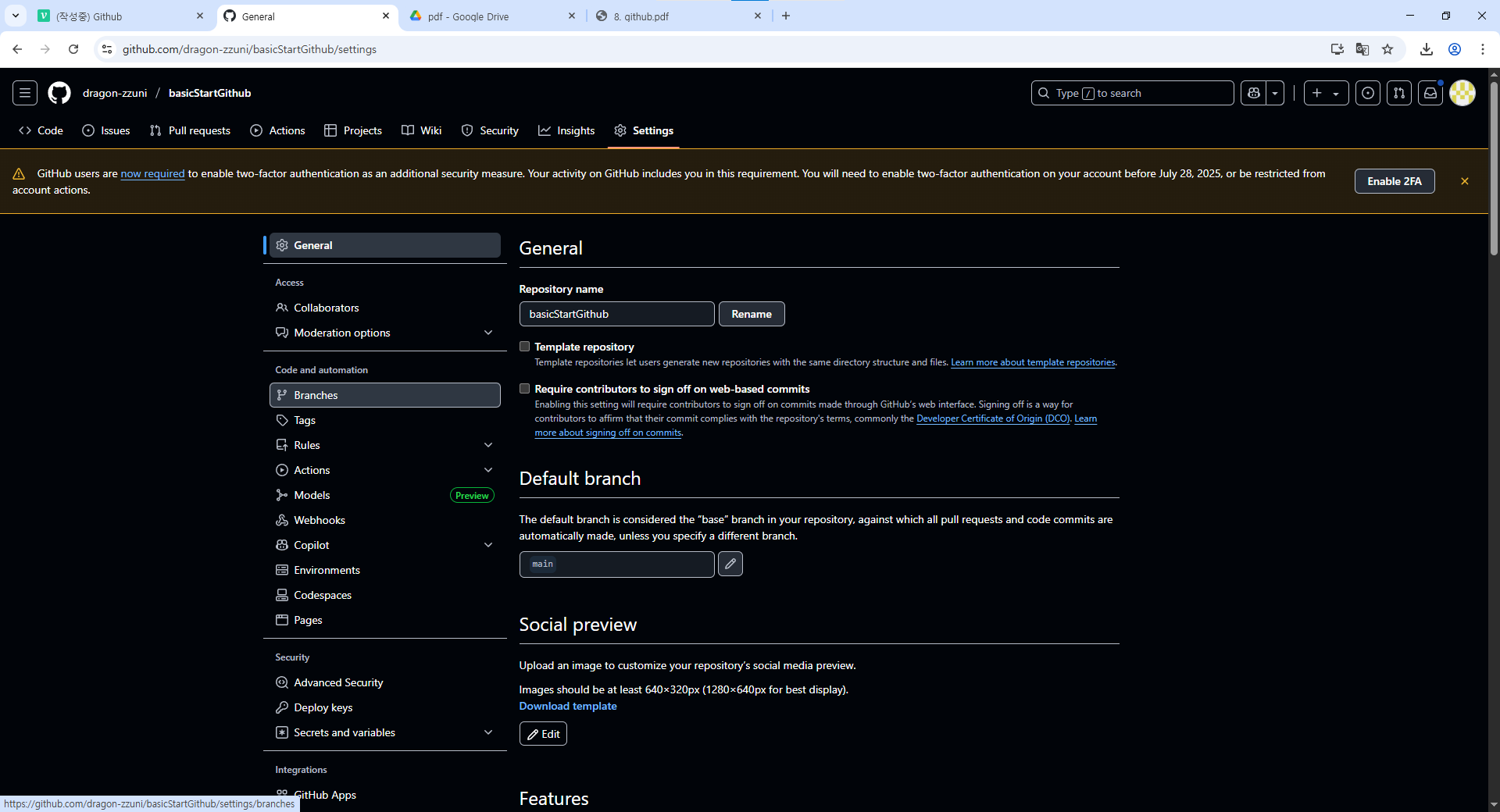Open Developer Certificate of Origin link
The width and height of the screenshot is (1500, 812).
click(x=993, y=418)
